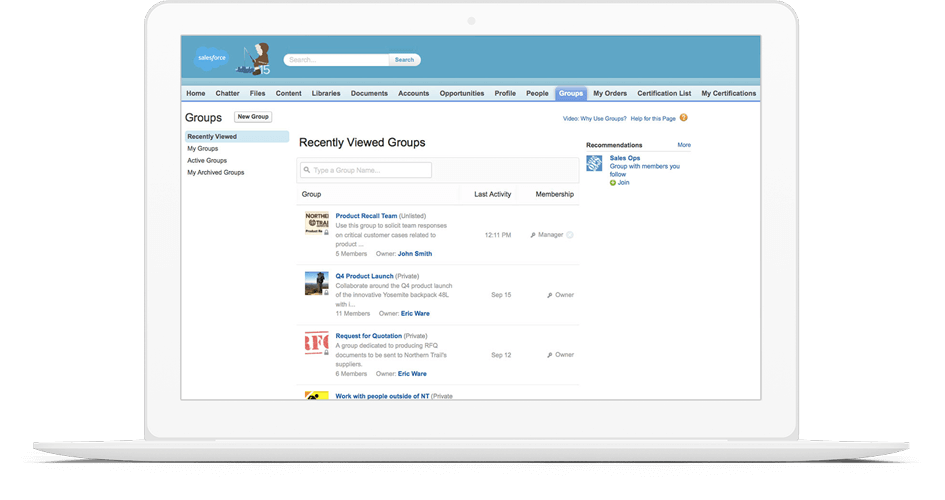The width and height of the screenshot is (945, 500).
Task: Go to the My Orders tab
Action: coord(609,93)
